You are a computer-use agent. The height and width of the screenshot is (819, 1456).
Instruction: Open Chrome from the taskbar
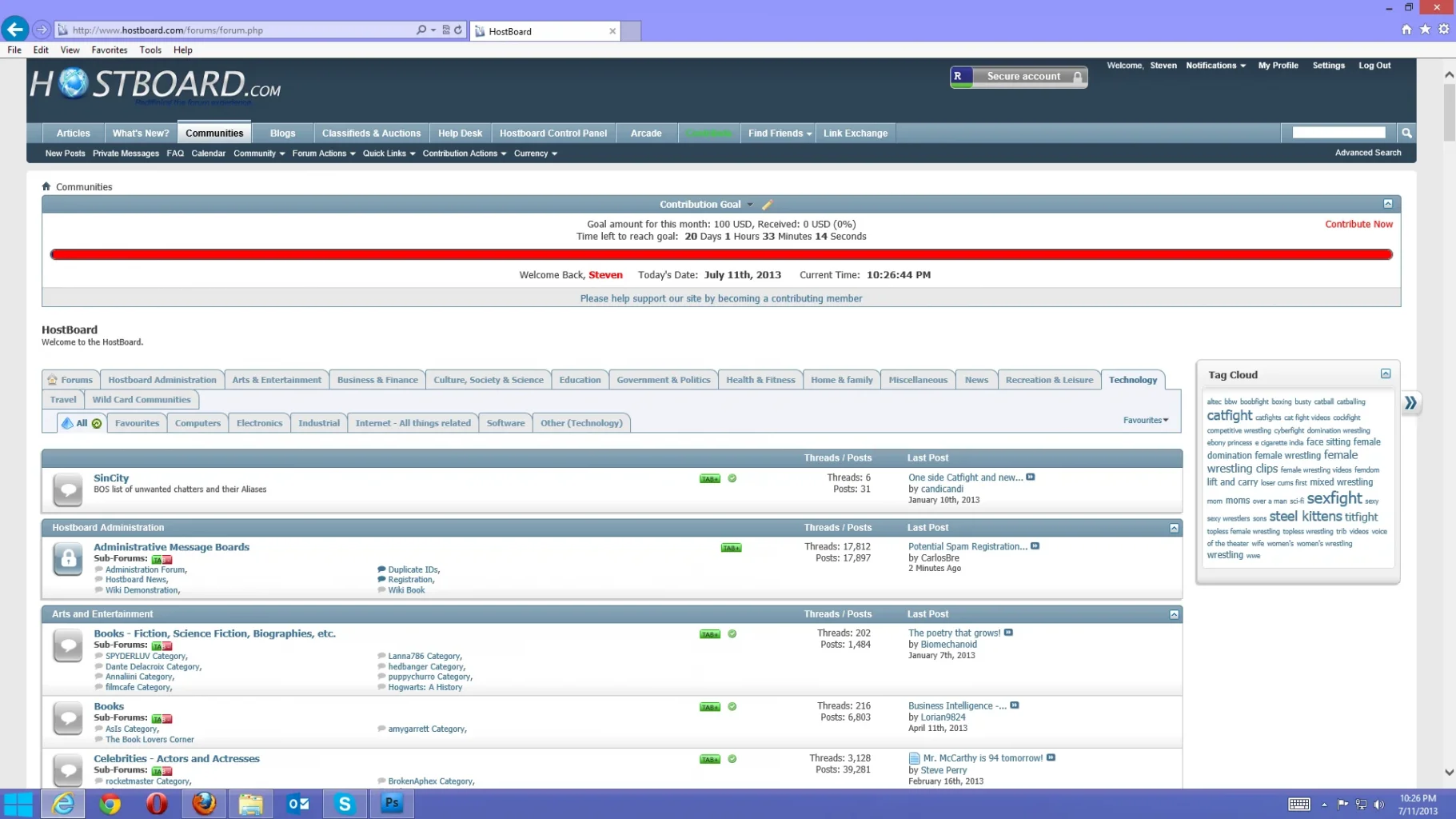(110, 804)
